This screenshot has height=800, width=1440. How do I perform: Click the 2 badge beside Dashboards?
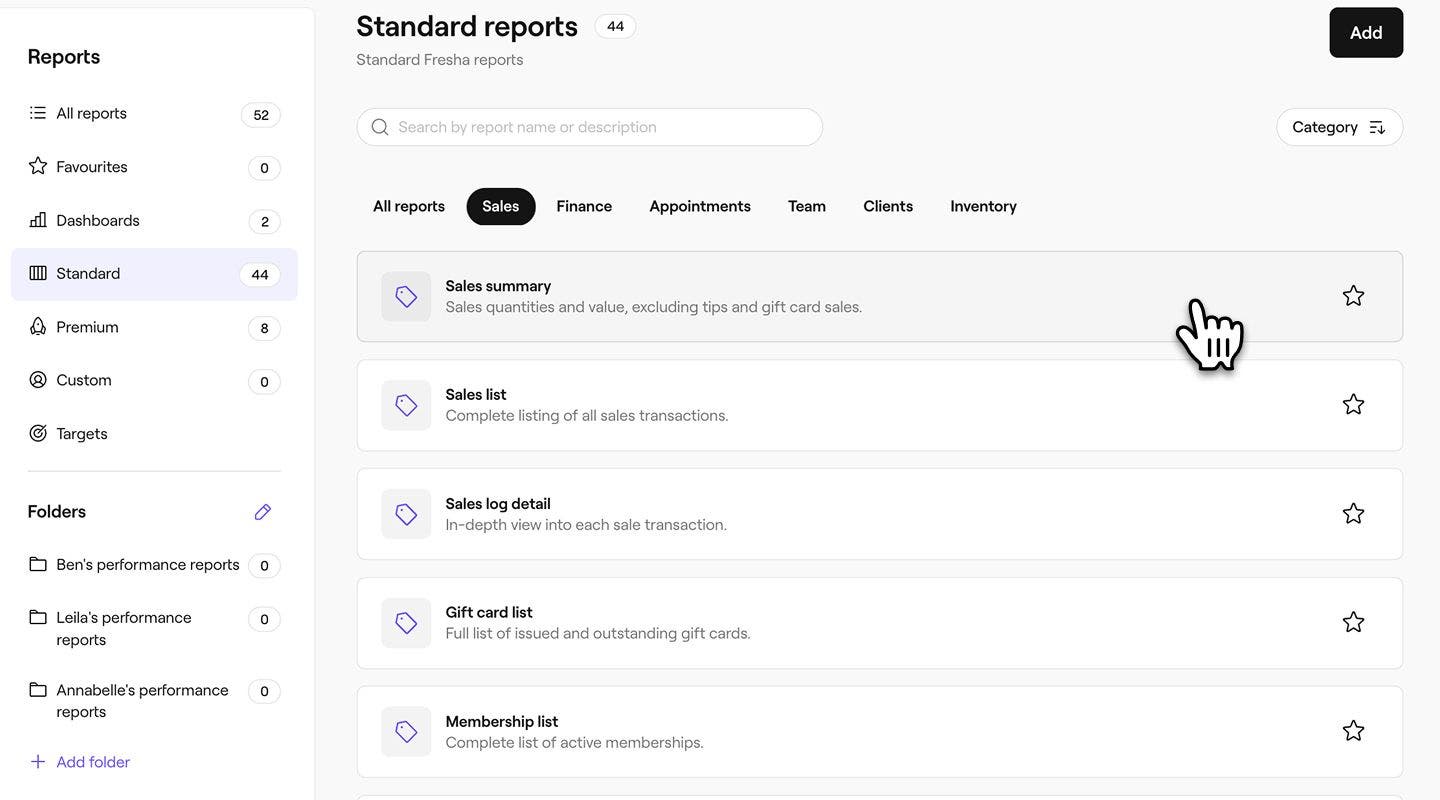[264, 222]
